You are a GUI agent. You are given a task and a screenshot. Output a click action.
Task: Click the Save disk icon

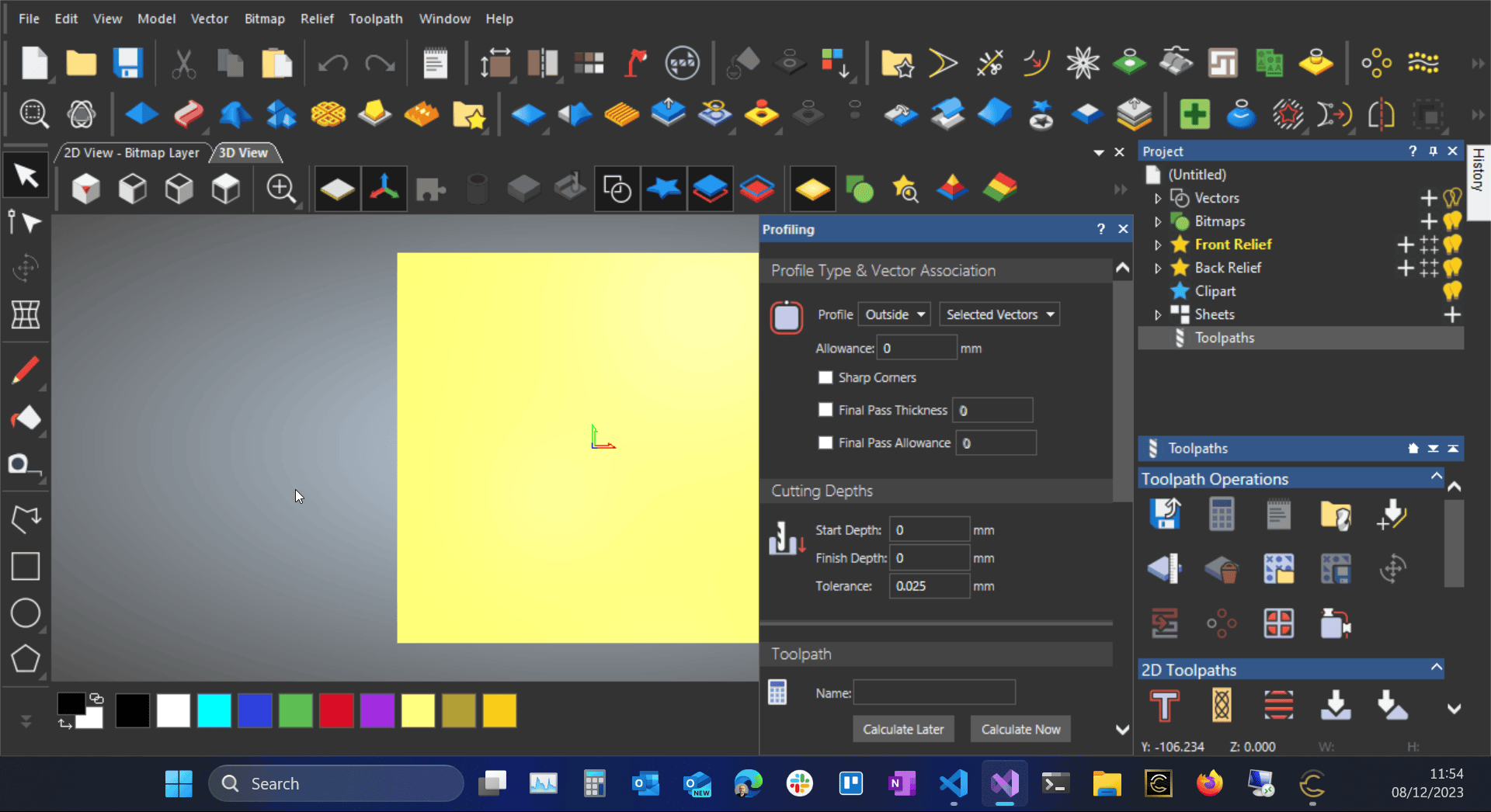coord(127,63)
